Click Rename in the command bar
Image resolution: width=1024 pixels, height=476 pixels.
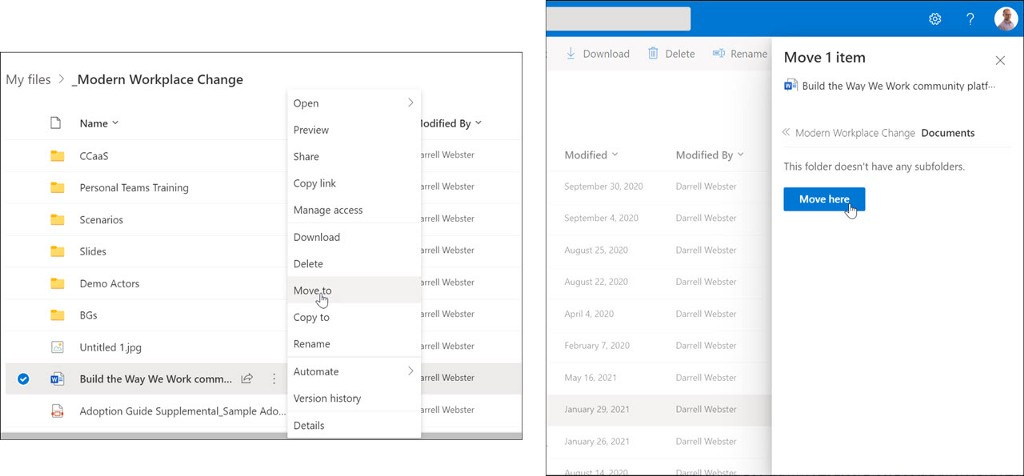tap(740, 54)
